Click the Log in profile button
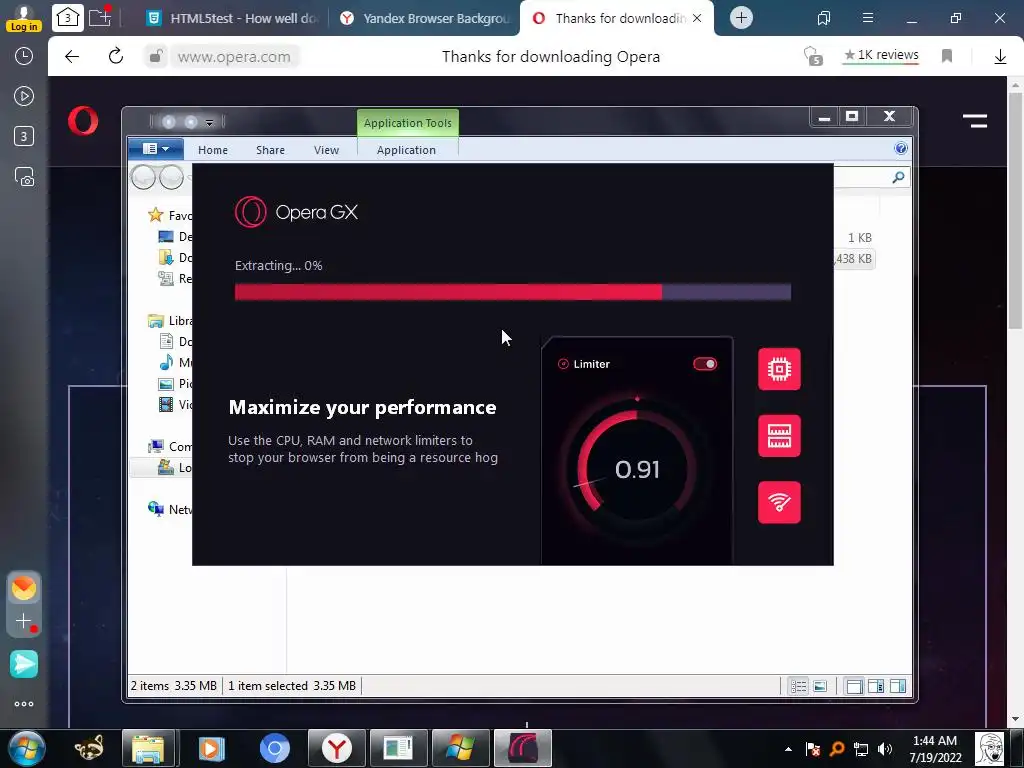Viewport: 1024px width, 768px height. [x=24, y=18]
